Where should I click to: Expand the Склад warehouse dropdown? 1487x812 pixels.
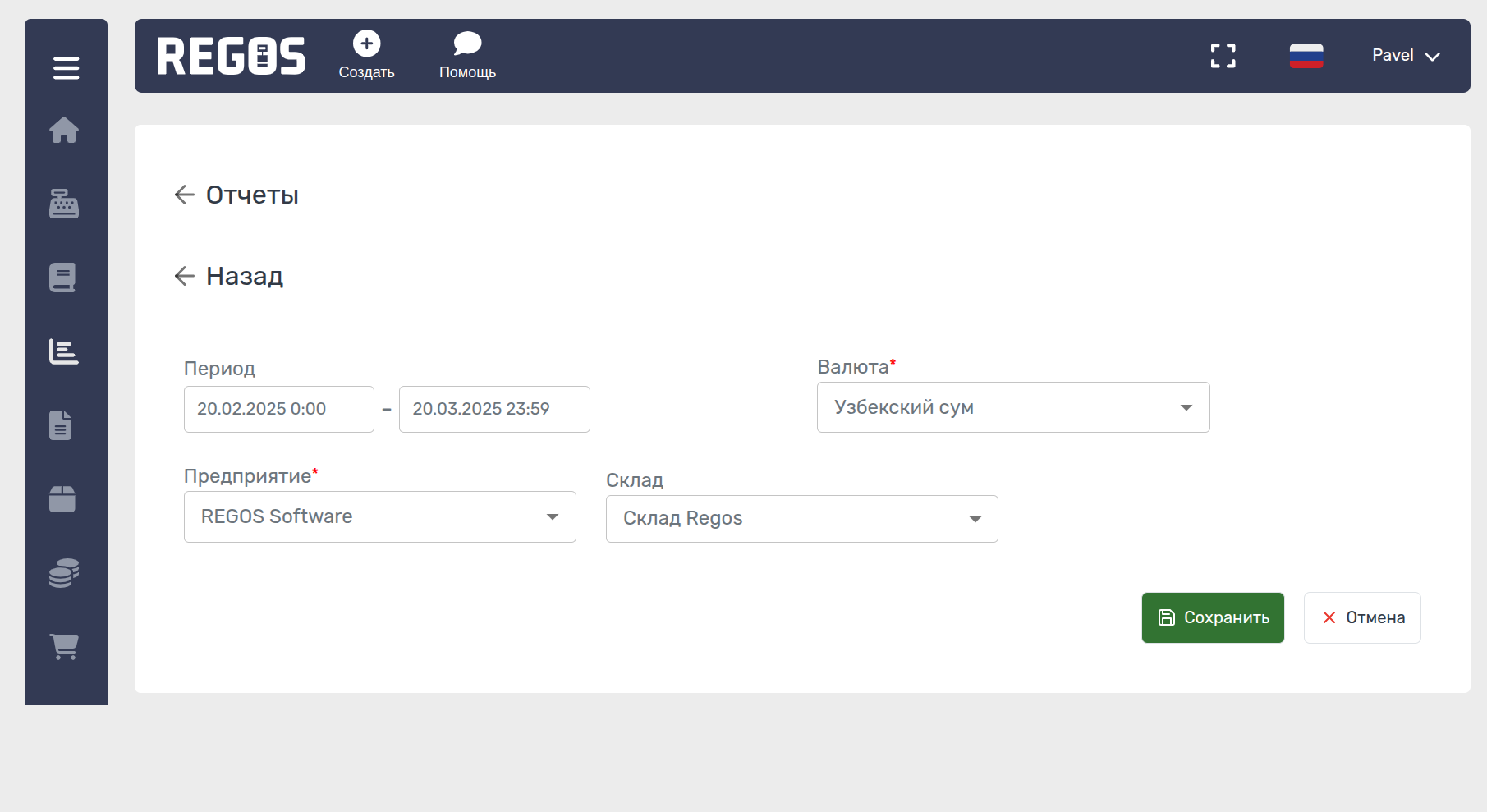tap(801, 519)
